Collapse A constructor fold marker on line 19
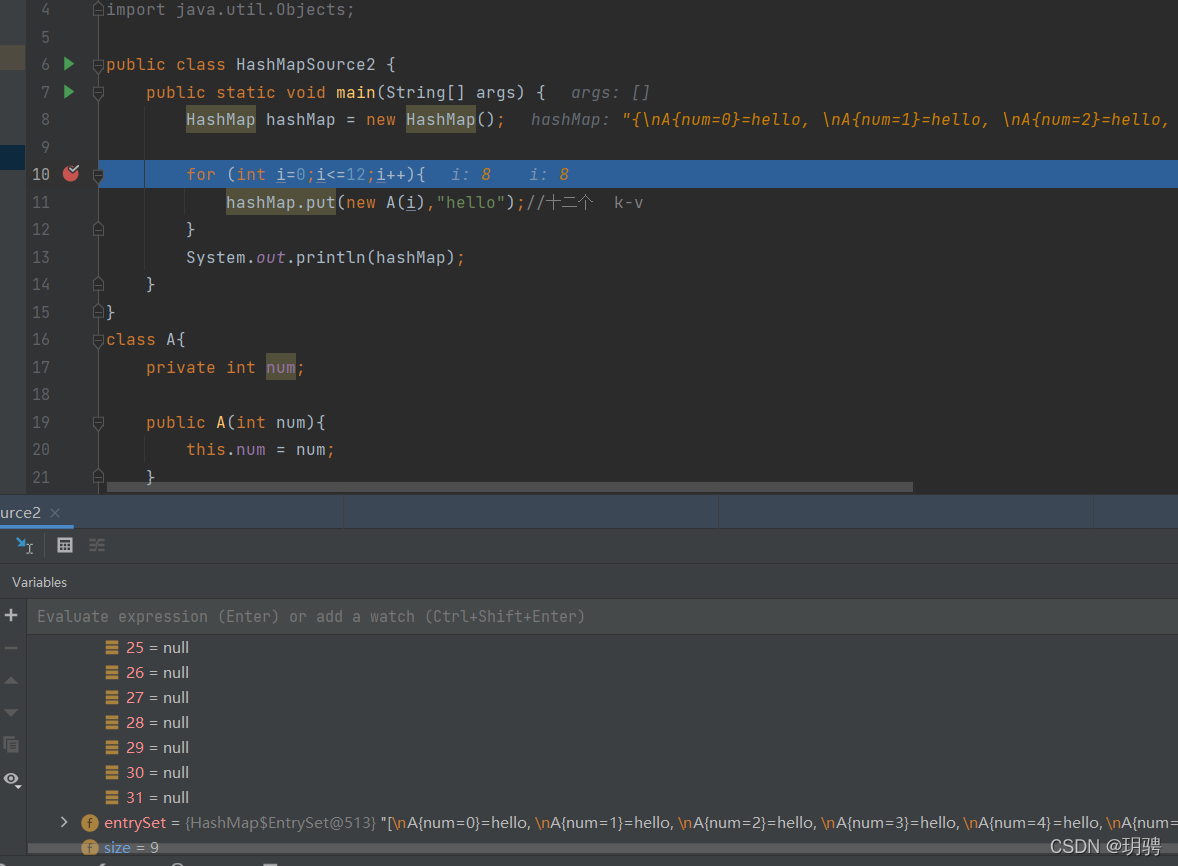Screen dimensions: 1178x866 98,423
